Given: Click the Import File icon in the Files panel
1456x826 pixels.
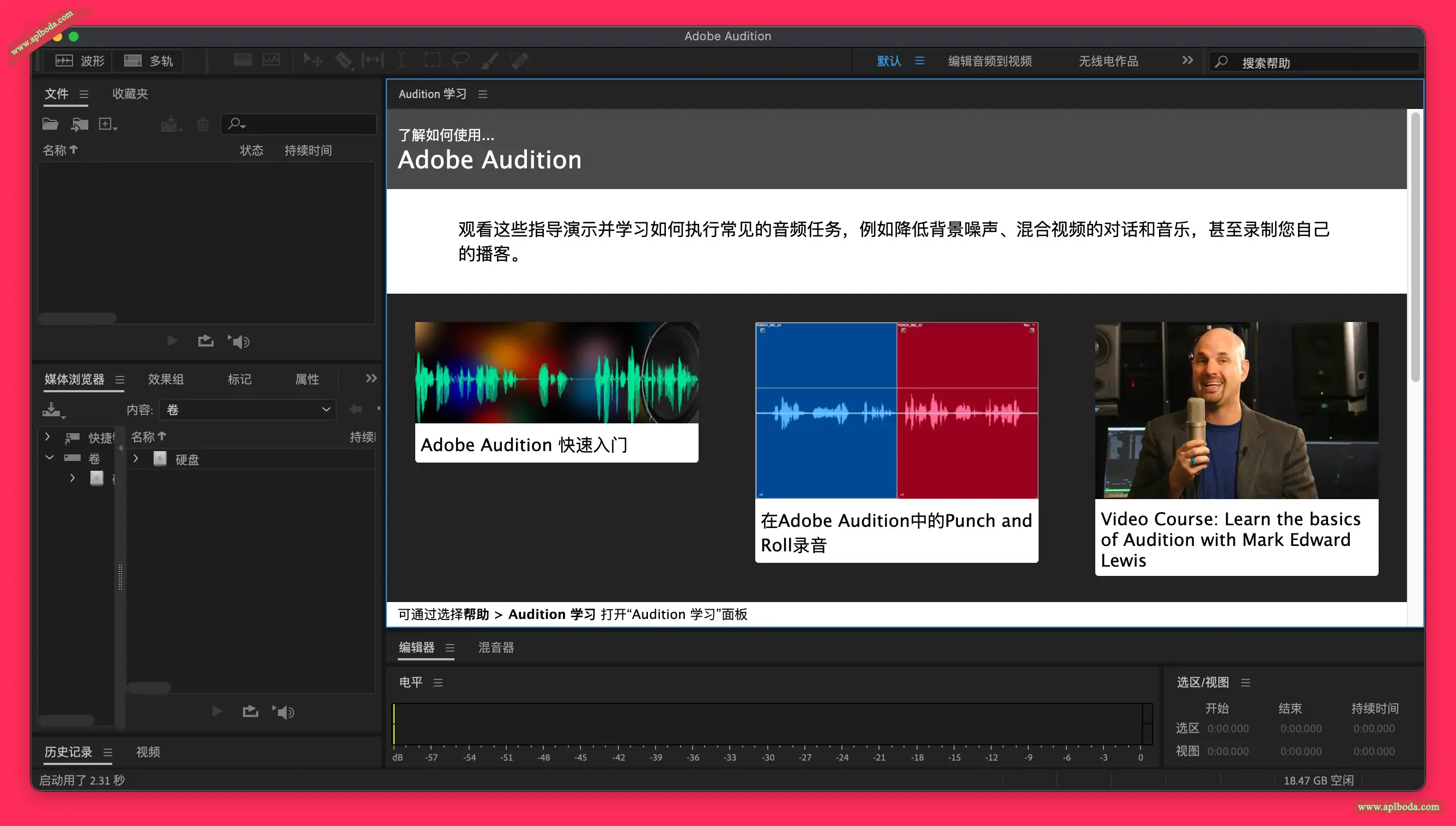Looking at the screenshot, I should pos(80,124).
